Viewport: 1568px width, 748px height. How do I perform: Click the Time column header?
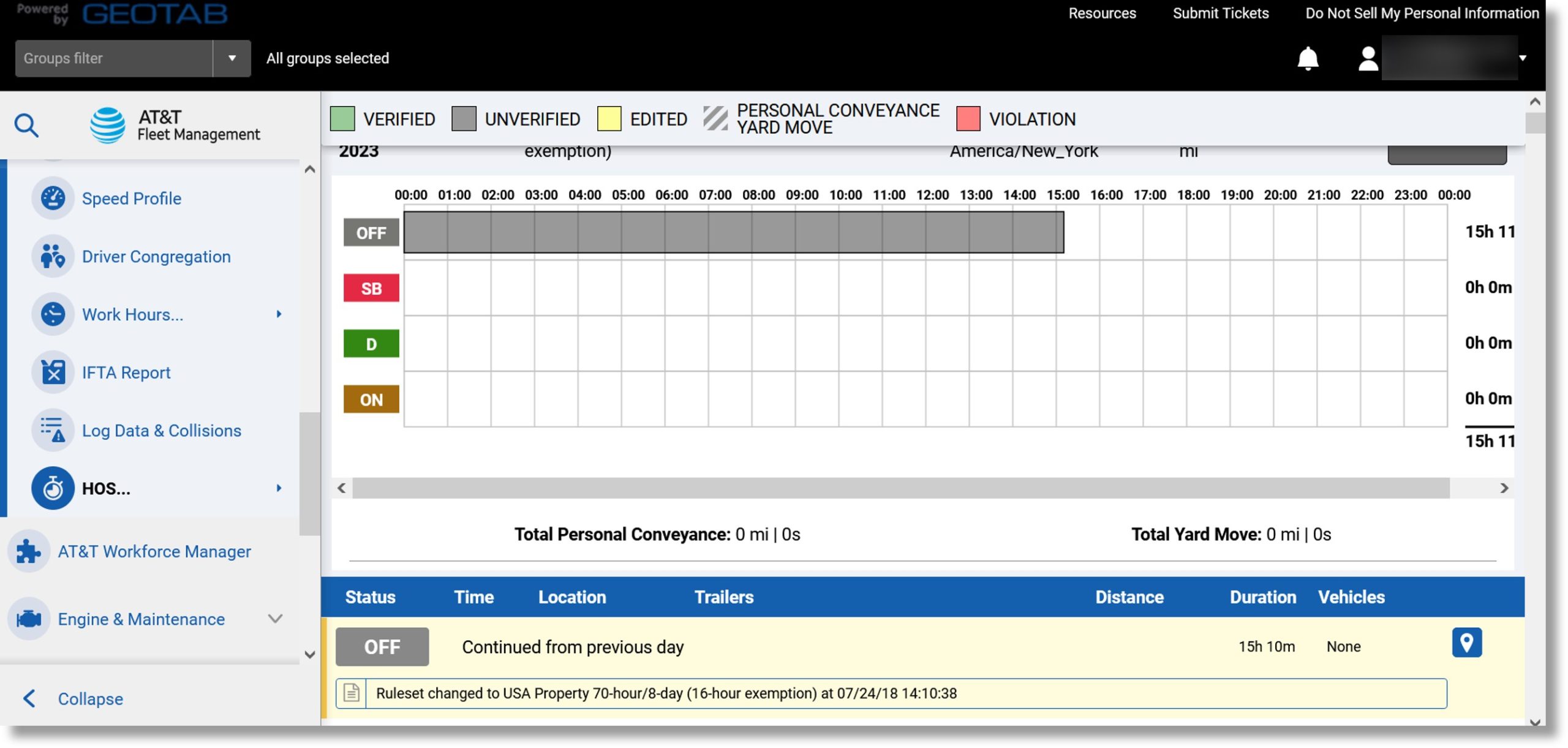pos(473,597)
